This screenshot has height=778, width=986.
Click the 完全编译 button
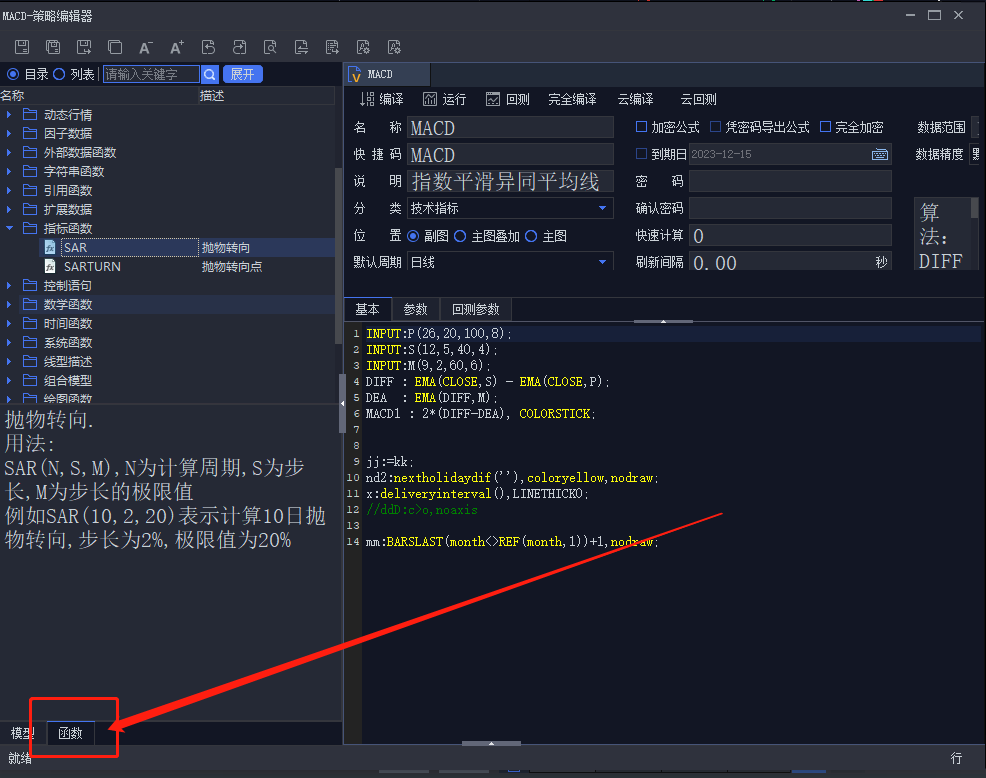[572, 99]
